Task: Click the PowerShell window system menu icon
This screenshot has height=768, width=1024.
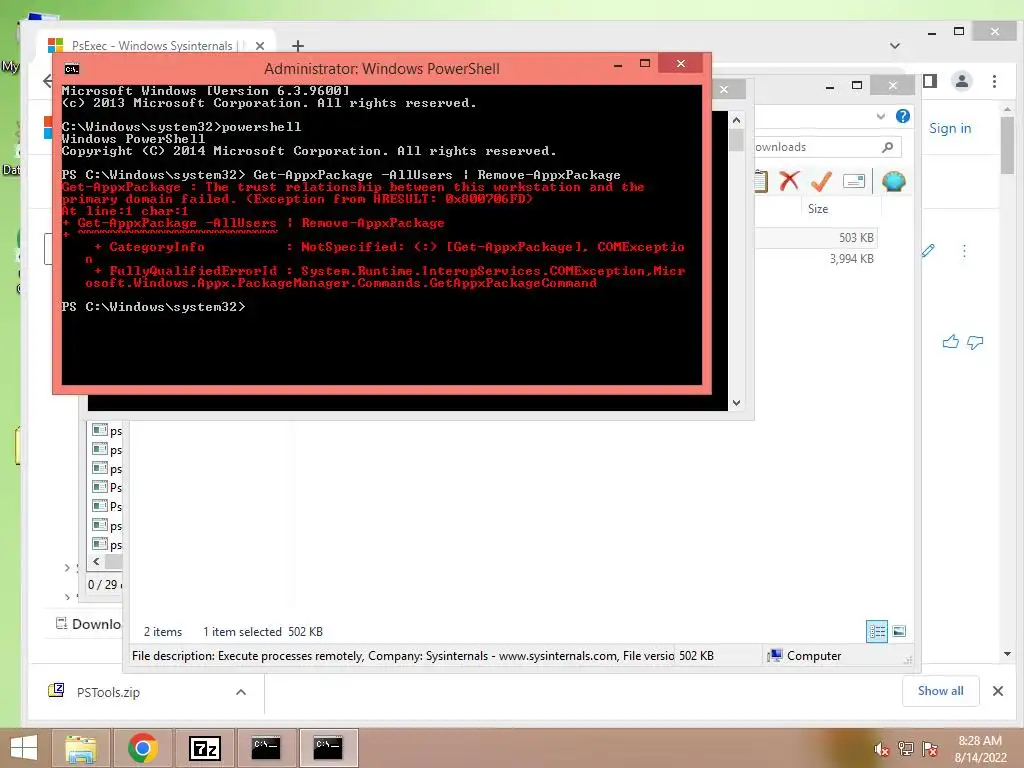Action: [x=72, y=69]
